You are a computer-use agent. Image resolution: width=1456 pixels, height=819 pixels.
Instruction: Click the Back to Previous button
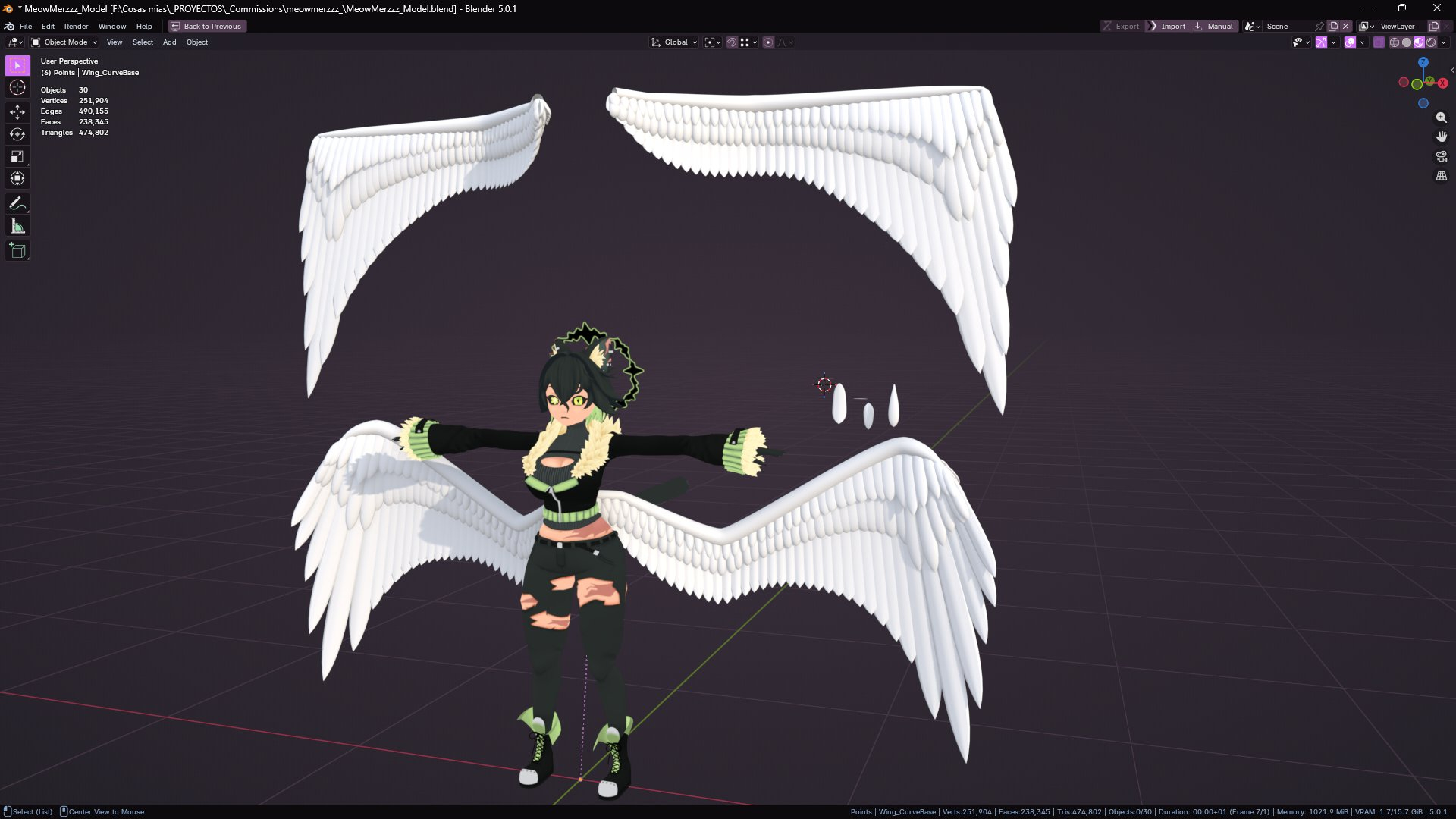click(x=206, y=26)
